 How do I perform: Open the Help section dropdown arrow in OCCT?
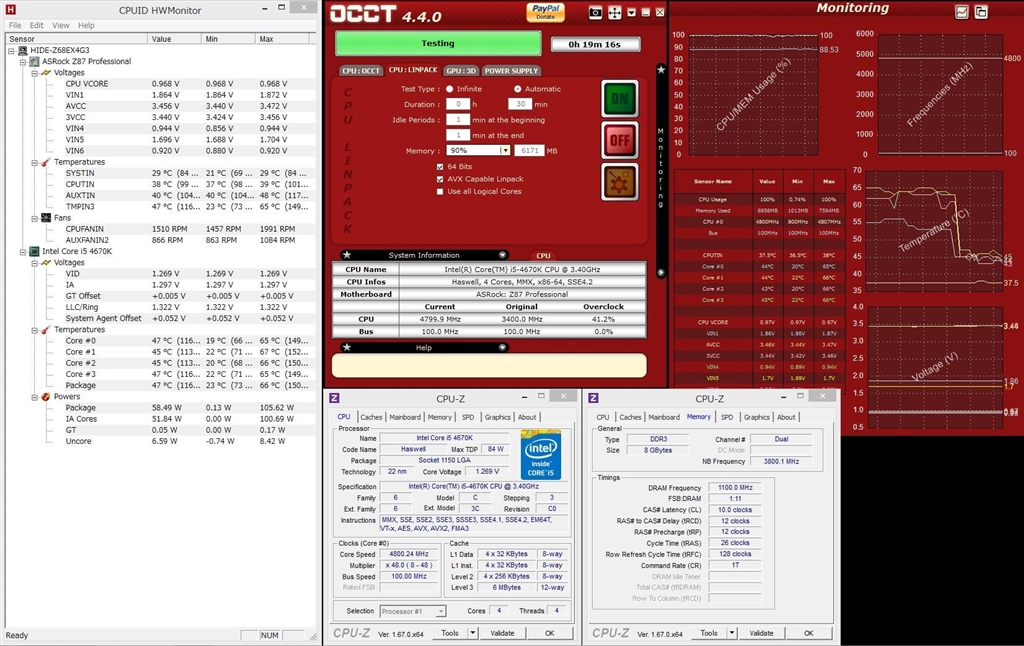[502, 347]
